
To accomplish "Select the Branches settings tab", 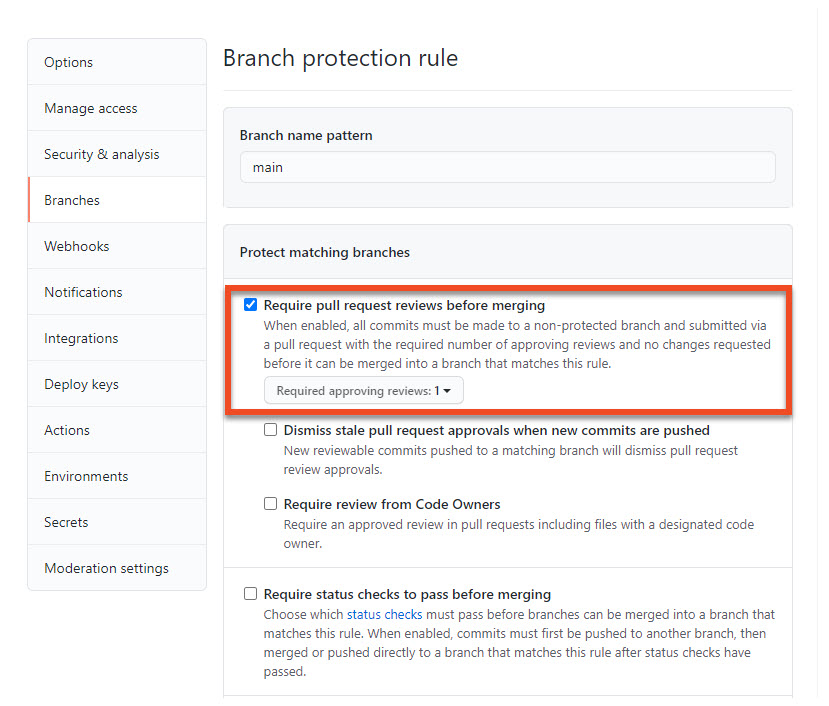I will pos(72,200).
